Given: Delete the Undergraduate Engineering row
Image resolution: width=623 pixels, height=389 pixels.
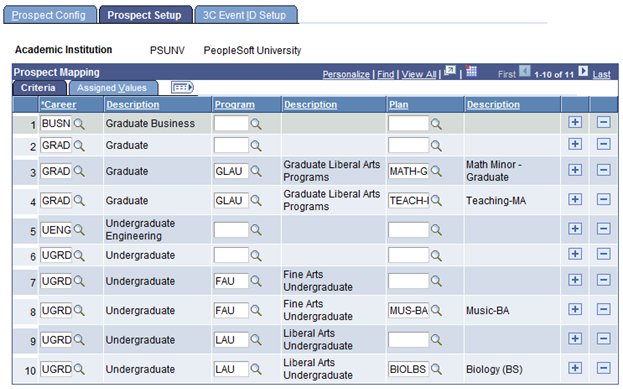Looking at the screenshot, I should 604,228.
